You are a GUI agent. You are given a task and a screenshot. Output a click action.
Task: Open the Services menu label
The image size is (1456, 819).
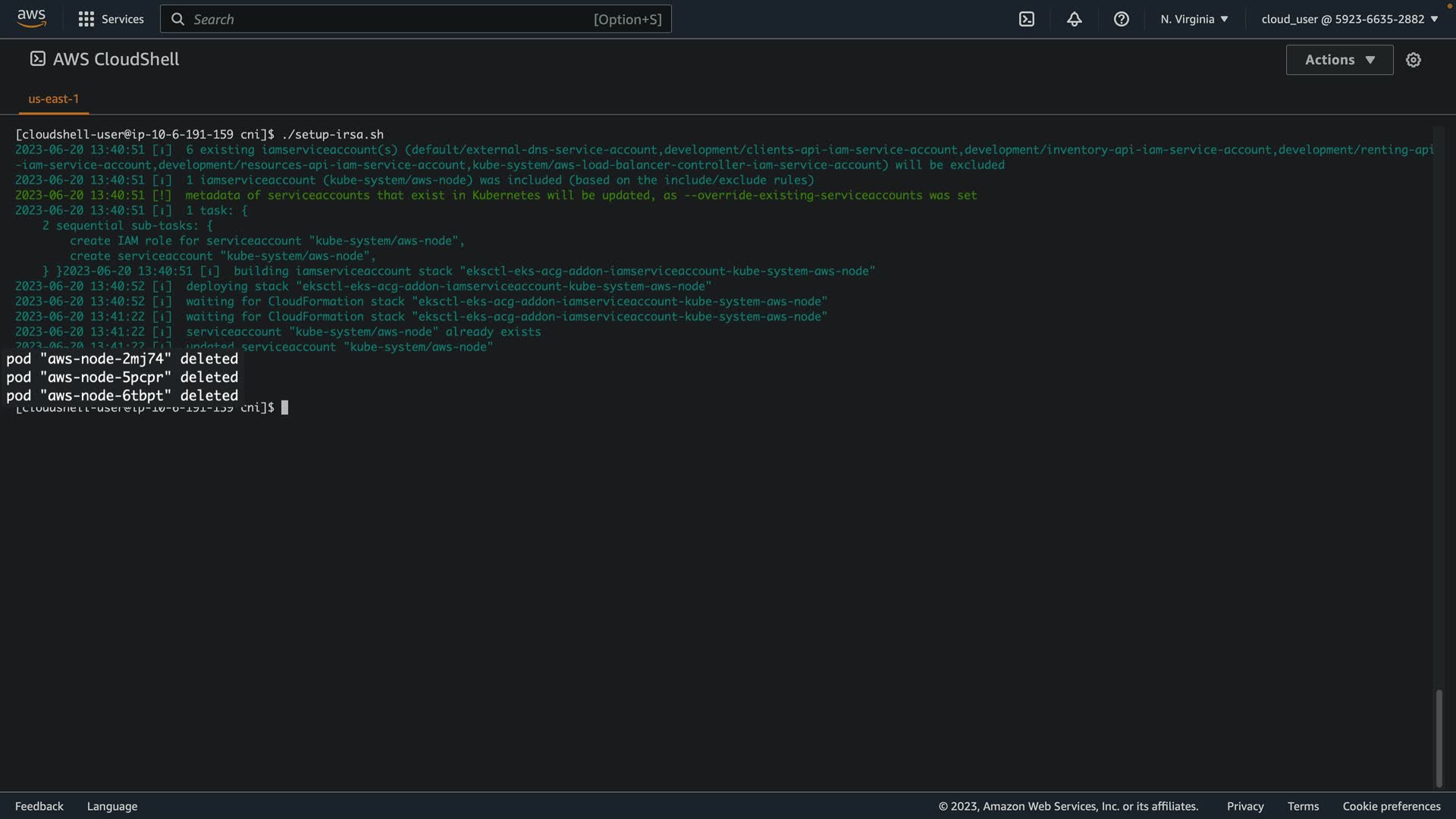coord(122,19)
